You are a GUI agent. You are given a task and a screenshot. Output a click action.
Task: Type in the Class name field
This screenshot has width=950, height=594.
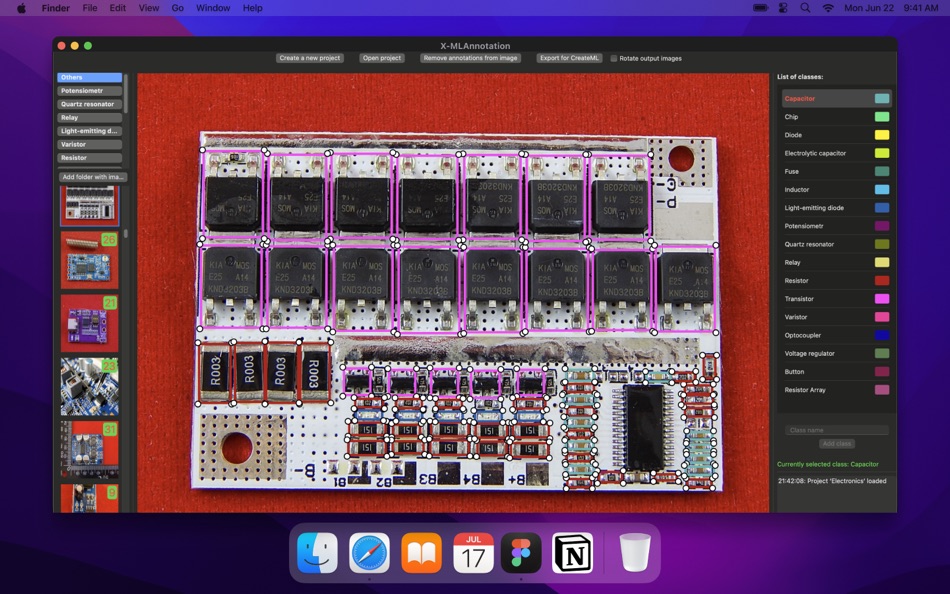[837, 428]
